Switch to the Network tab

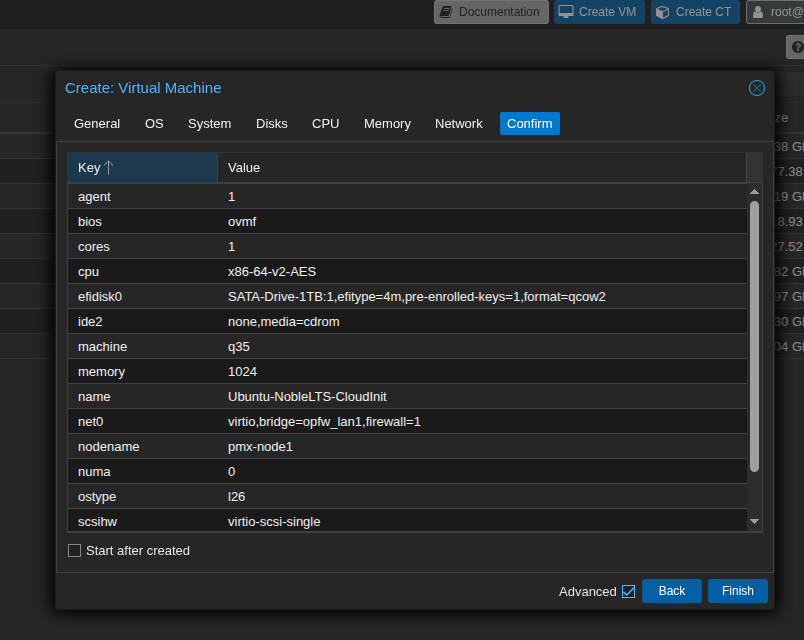[458, 124]
